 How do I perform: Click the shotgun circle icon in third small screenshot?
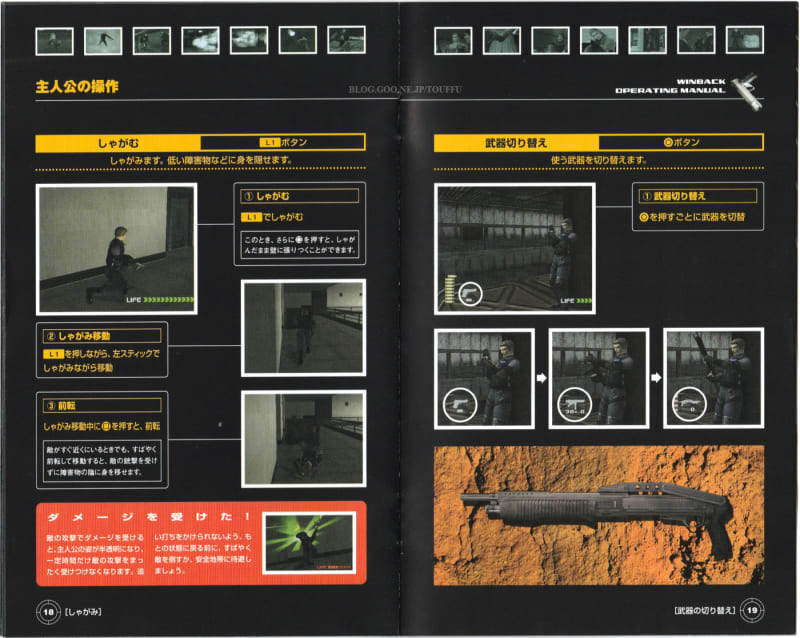coord(690,404)
